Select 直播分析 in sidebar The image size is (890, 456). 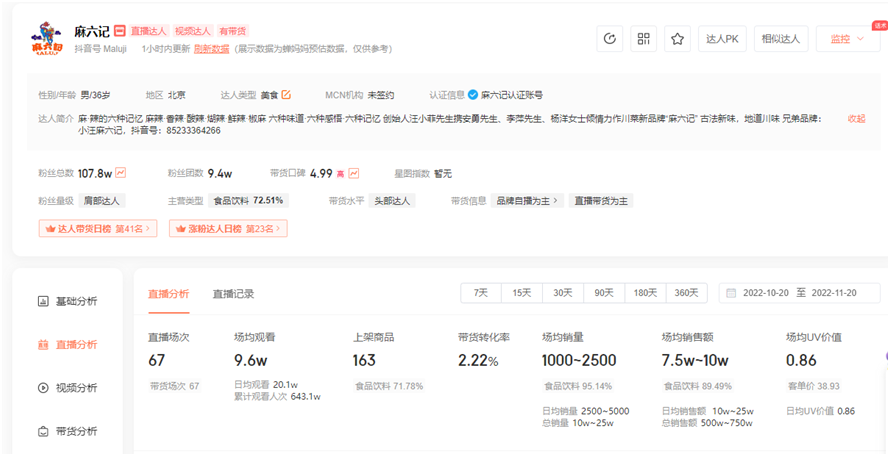click(x=76, y=345)
